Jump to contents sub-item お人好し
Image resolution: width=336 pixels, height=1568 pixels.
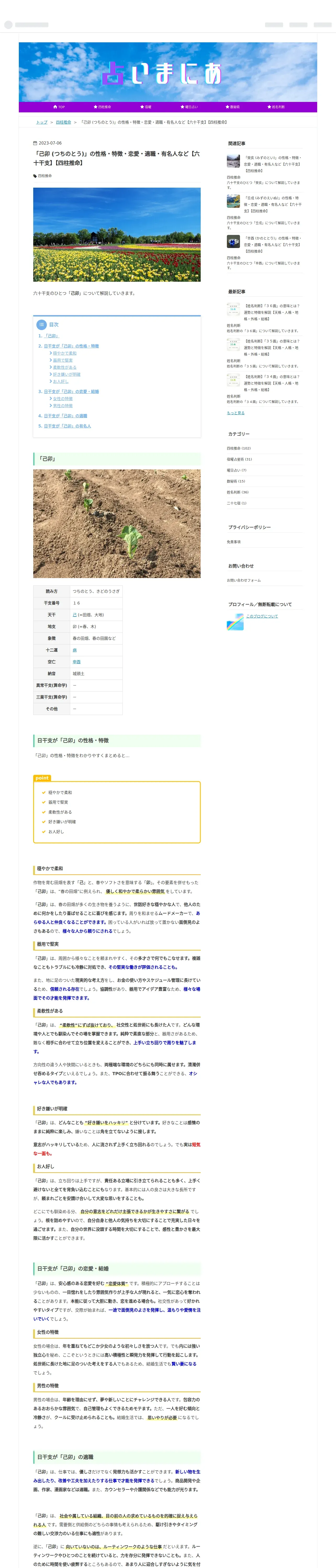[61, 382]
